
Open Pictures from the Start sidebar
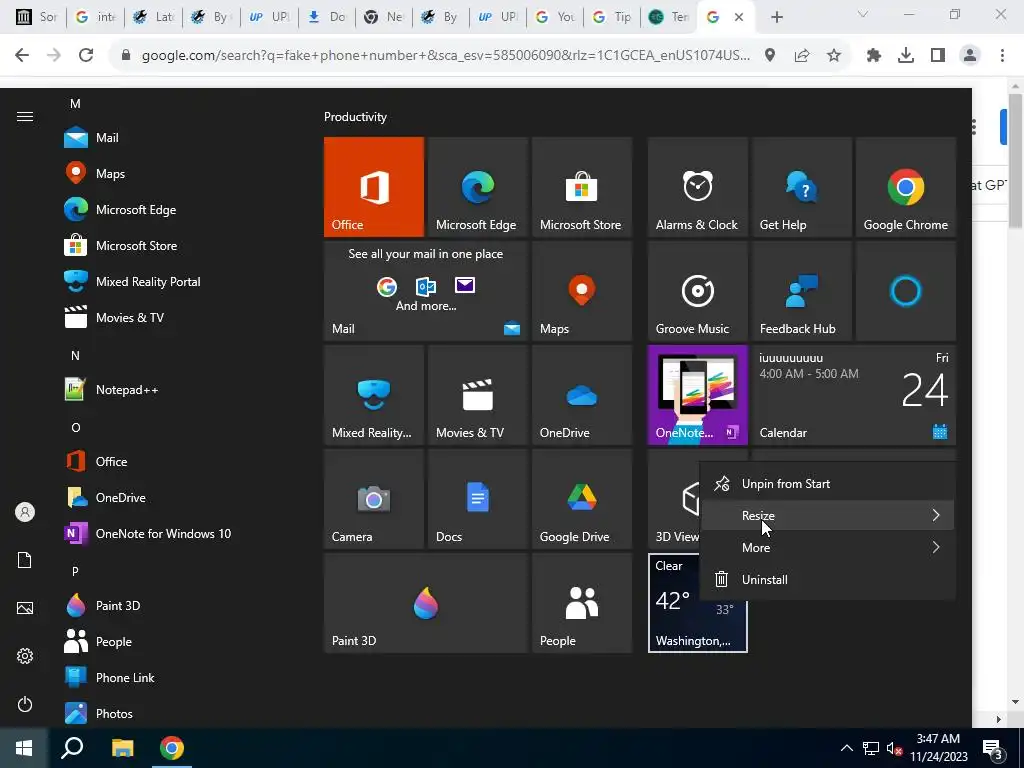tap(25, 608)
